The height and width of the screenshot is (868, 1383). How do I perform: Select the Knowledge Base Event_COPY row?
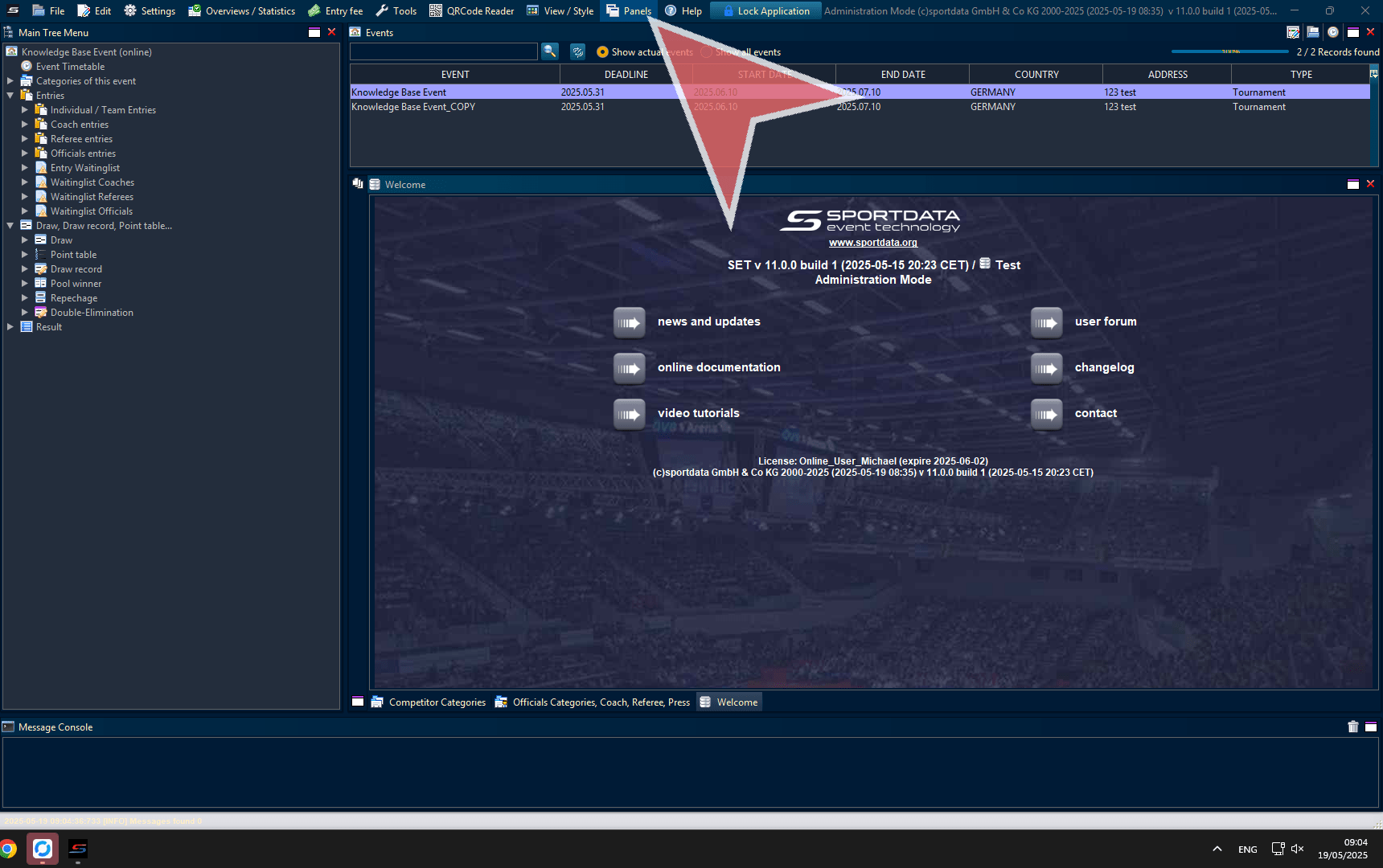click(413, 107)
